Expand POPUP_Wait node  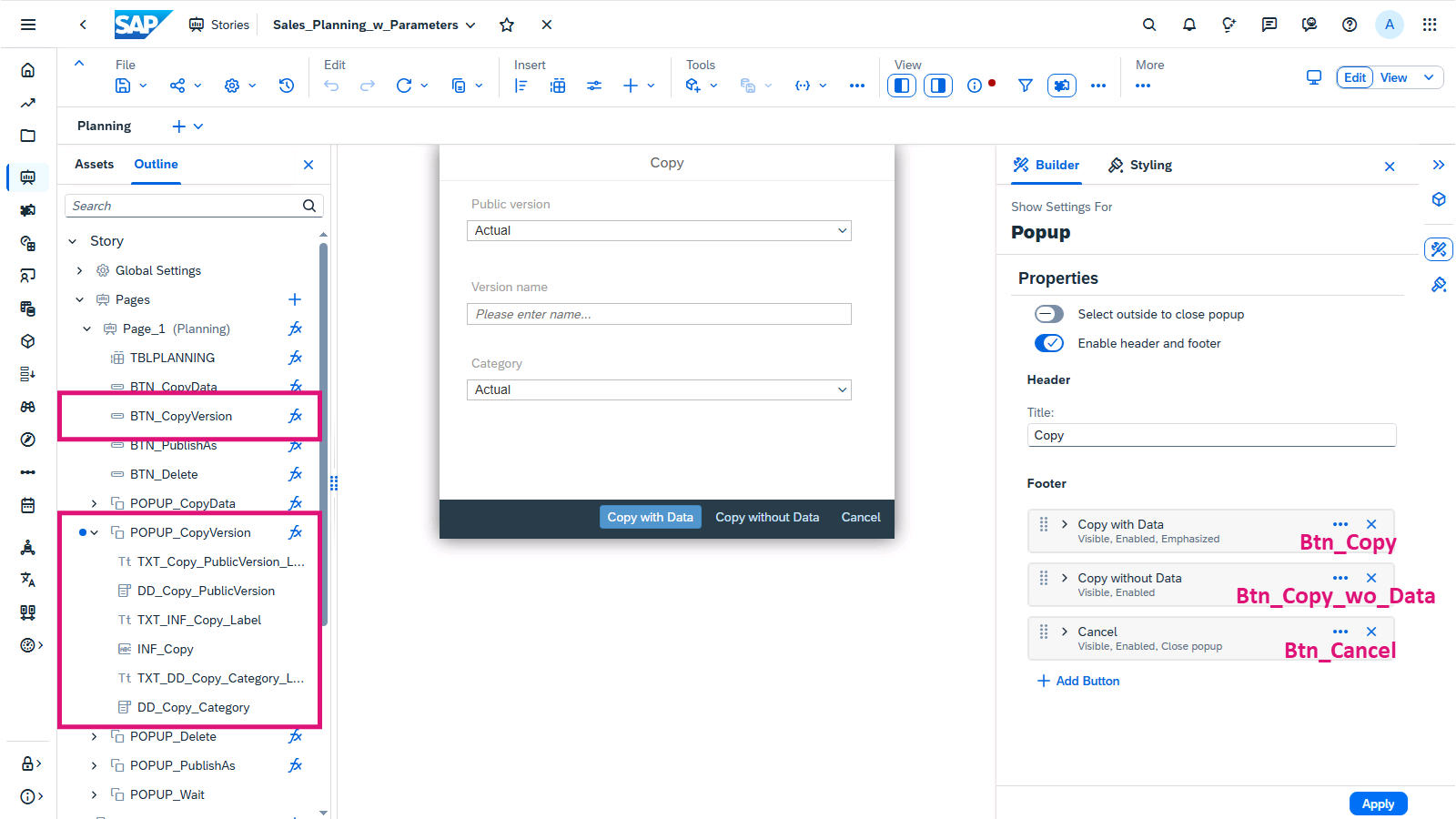coord(95,794)
